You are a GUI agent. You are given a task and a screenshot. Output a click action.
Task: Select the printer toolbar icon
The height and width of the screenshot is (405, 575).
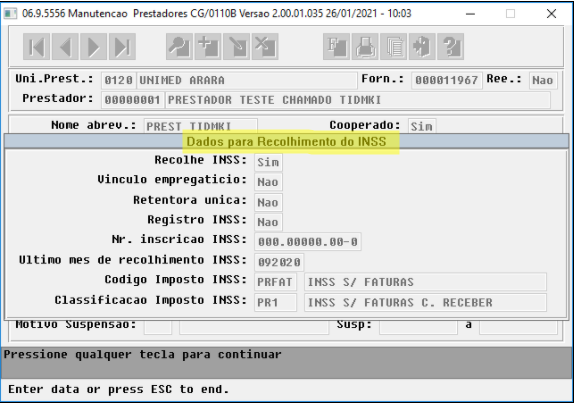coord(365,47)
